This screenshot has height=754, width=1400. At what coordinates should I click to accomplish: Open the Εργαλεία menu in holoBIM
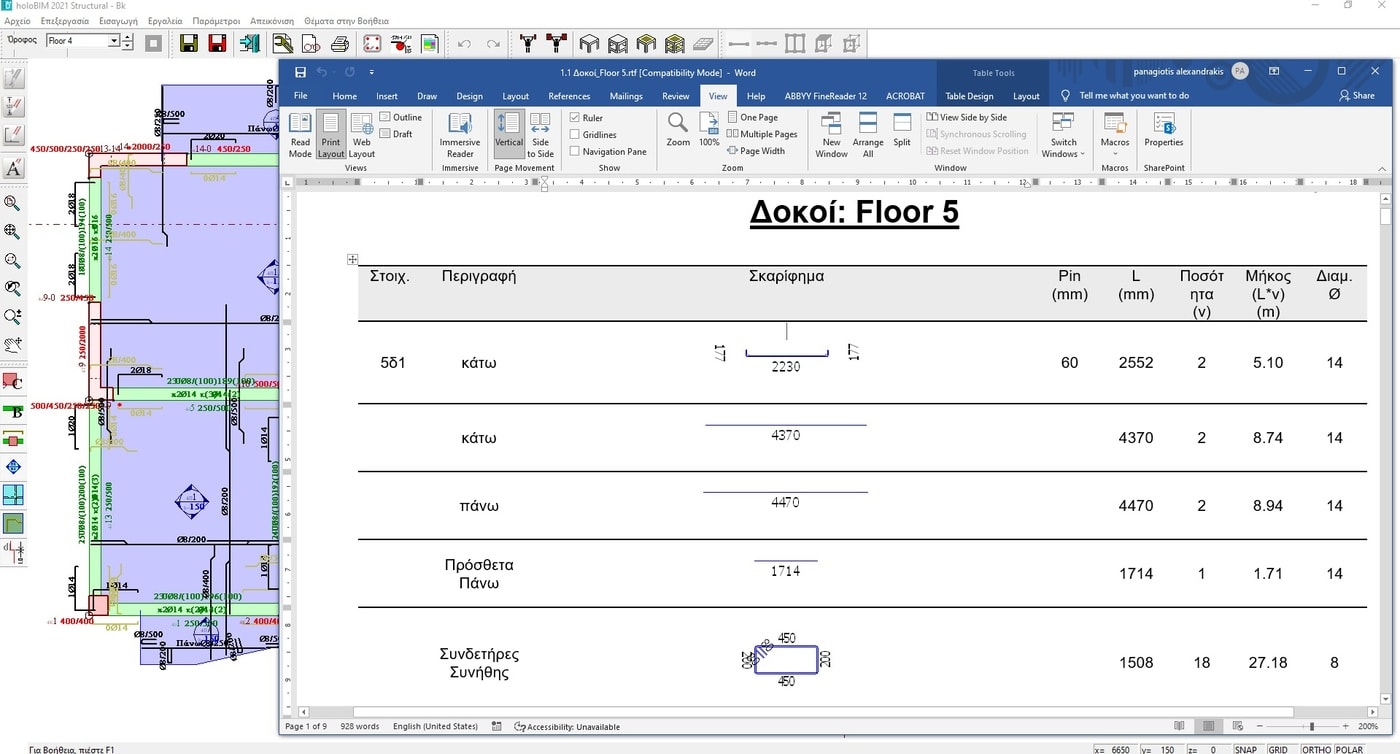pyautogui.click(x=165, y=21)
